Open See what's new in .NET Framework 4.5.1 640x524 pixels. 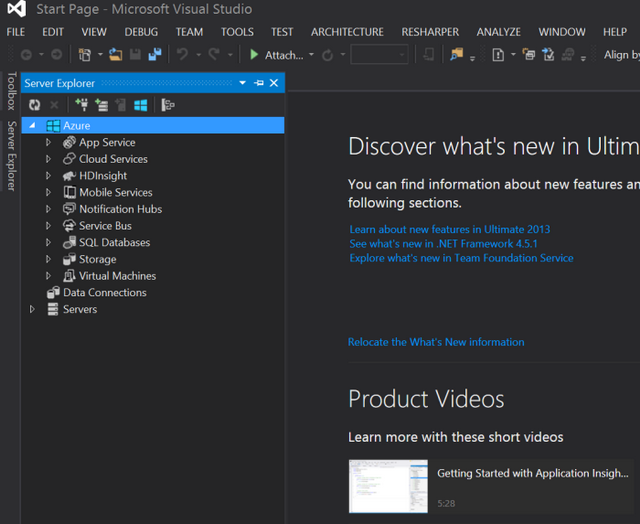coord(443,244)
